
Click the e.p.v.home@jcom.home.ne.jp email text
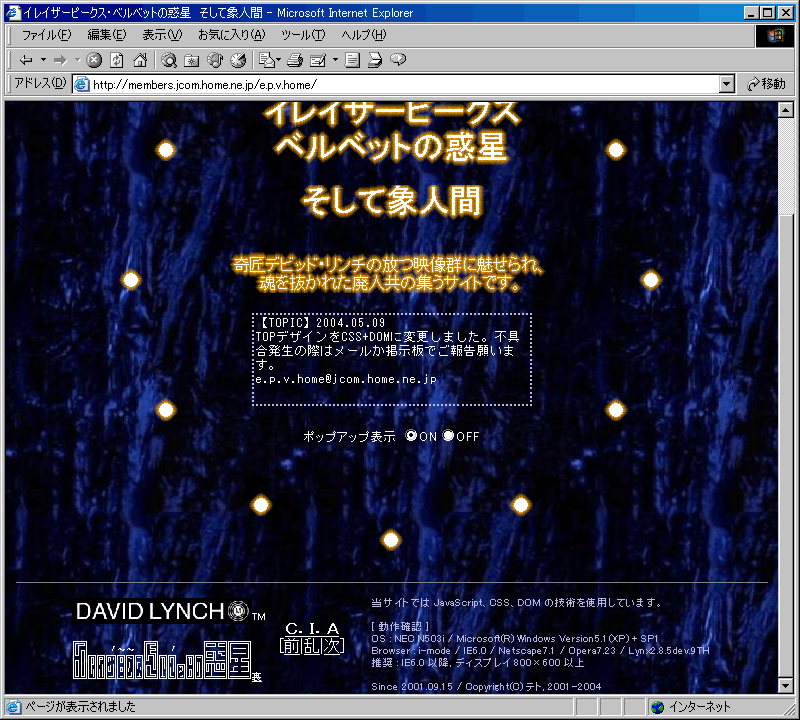[x=346, y=379]
